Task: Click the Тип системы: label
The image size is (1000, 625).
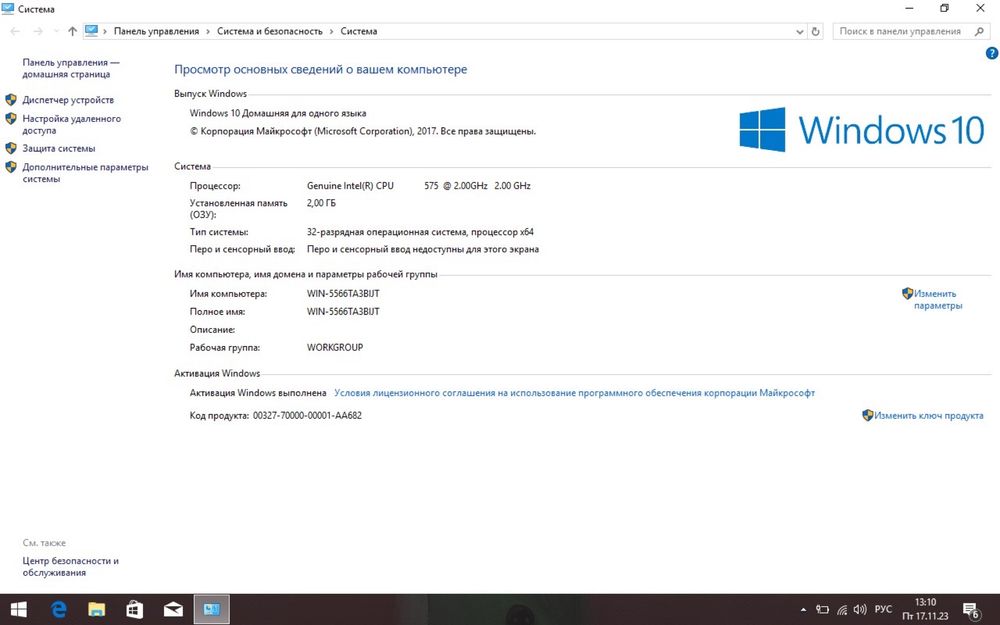Action: pos(219,232)
